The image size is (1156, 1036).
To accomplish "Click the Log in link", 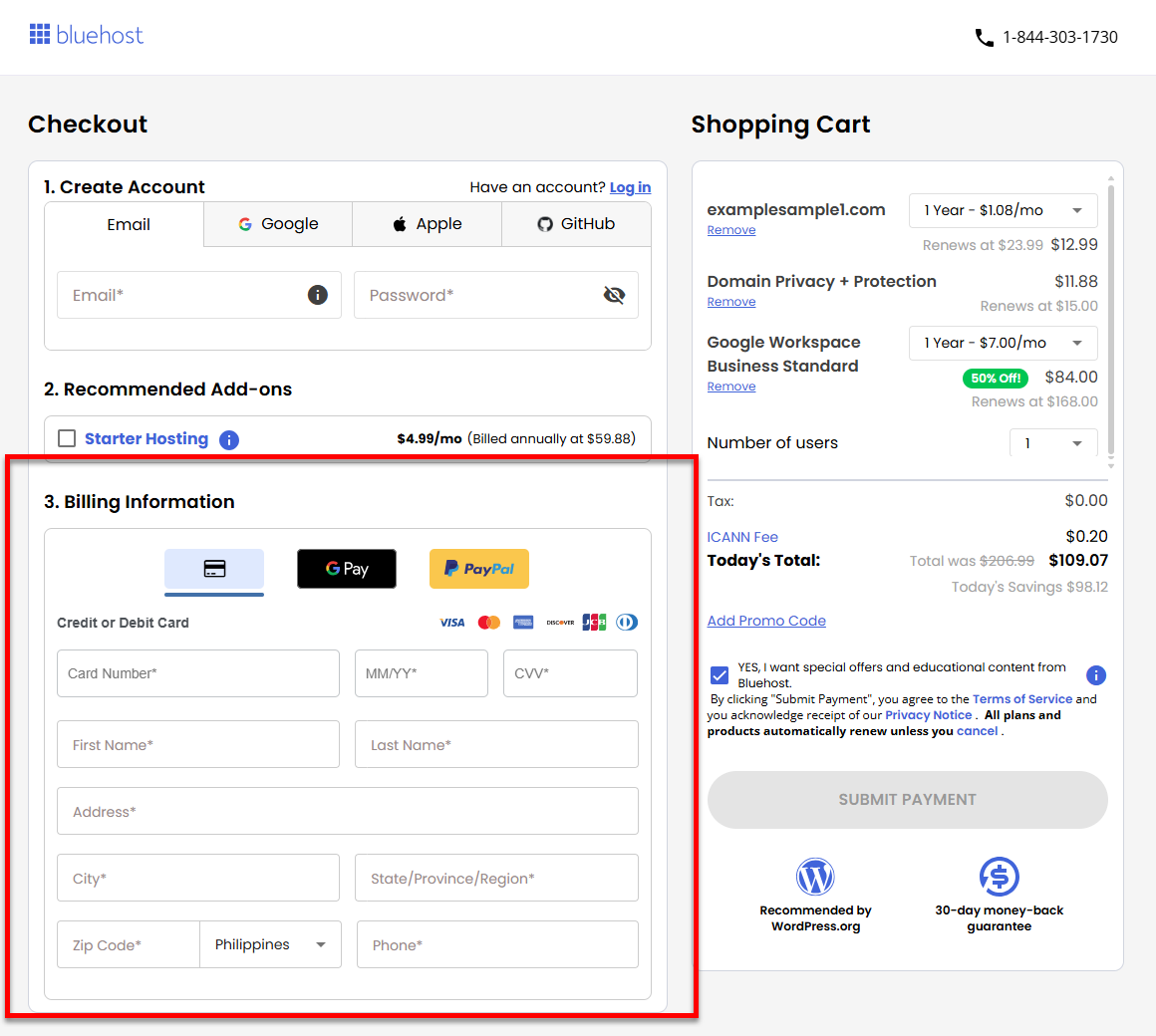I will click(631, 187).
